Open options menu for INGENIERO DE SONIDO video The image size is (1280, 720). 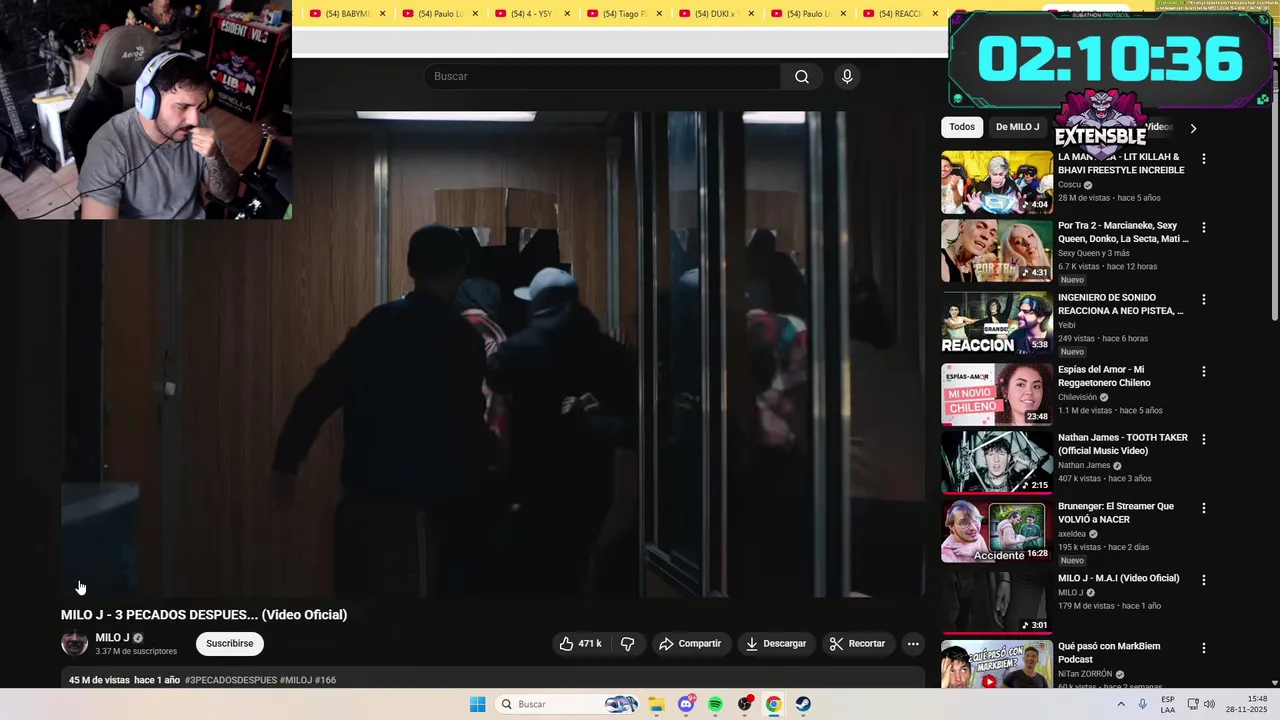click(x=1204, y=300)
